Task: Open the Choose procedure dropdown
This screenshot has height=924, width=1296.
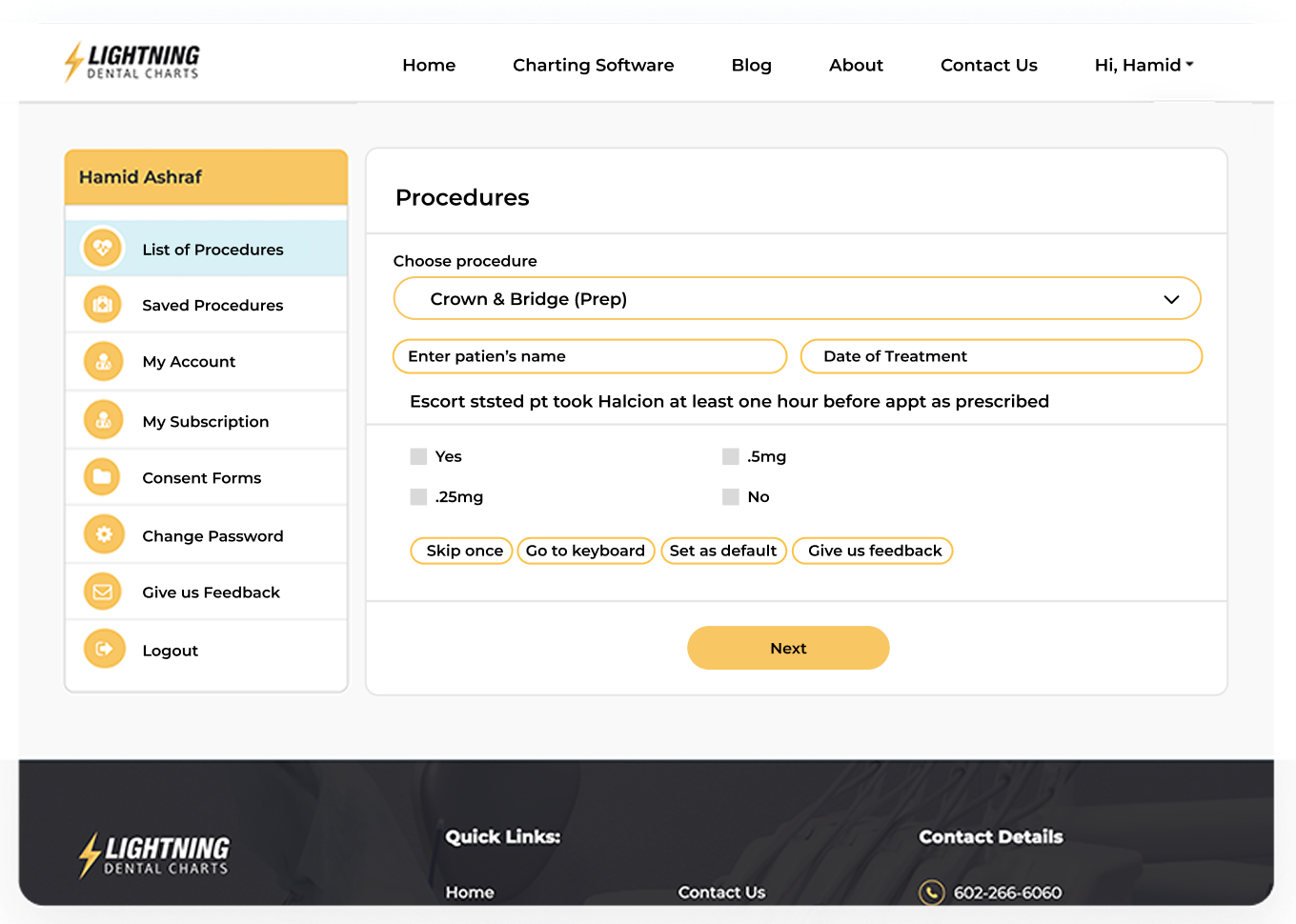Action: pyautogui.click(x=797, y=299)
